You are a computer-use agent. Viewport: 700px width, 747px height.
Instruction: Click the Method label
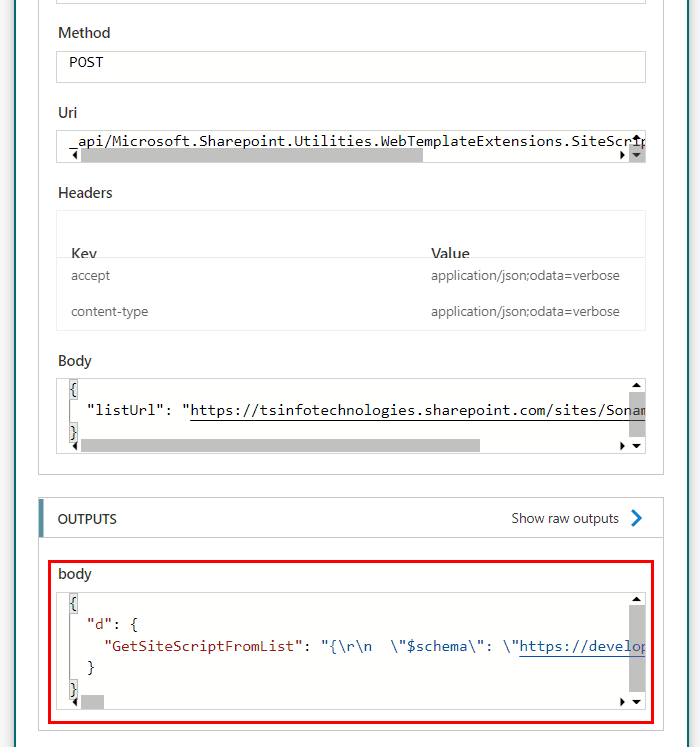[x=84, y=33]
